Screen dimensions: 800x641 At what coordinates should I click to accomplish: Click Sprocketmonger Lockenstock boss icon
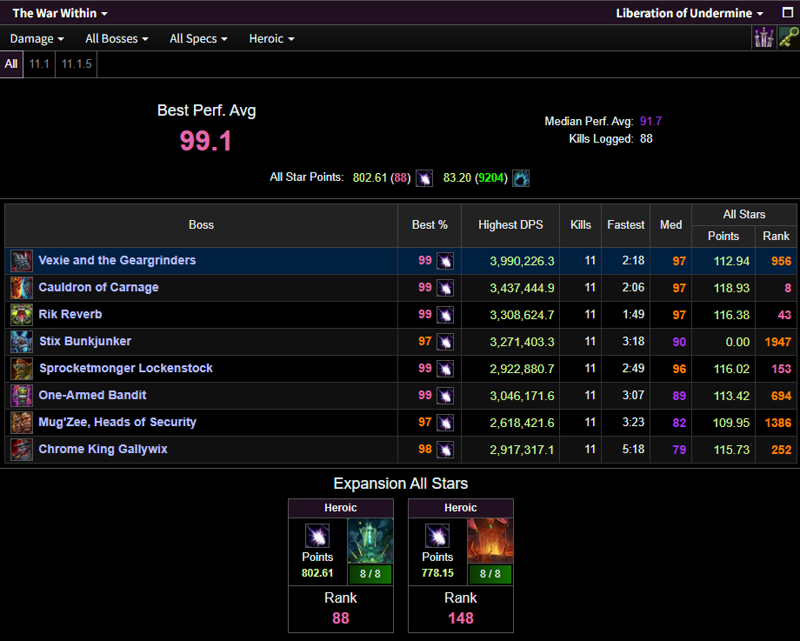tap(21, 368)
